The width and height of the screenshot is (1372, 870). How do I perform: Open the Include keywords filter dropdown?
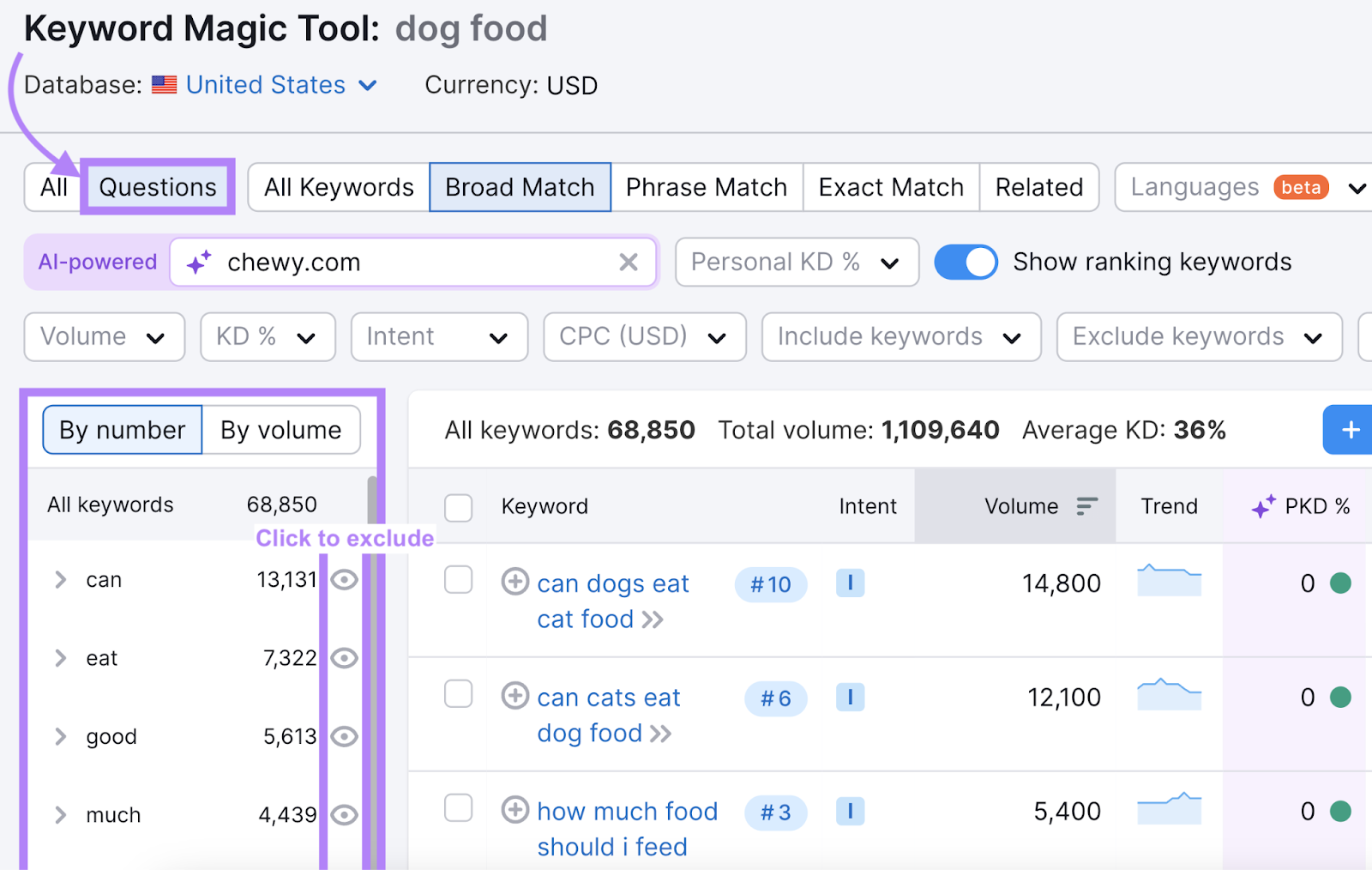[x=900, y=336]
